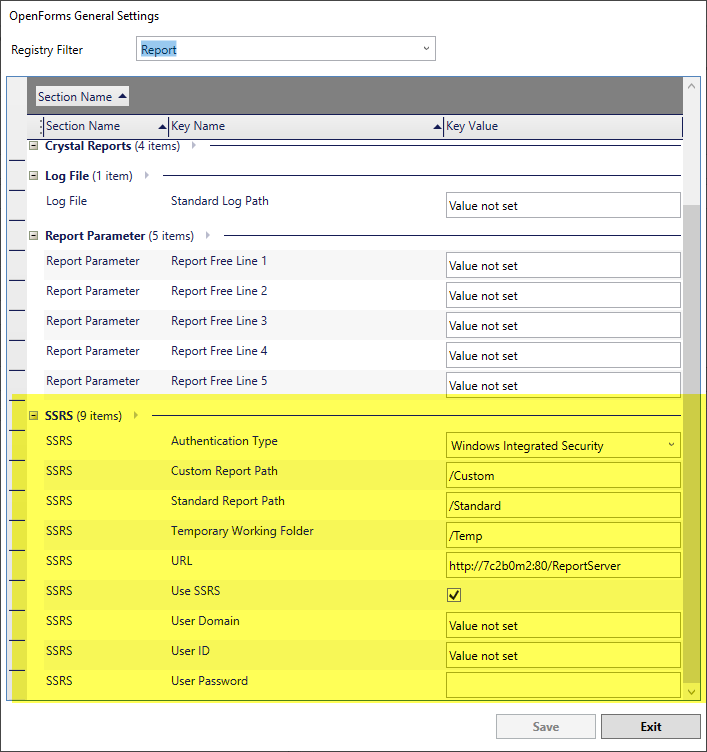
Task: Collapse the Crystal Reports group
Action: coord(33,146)
